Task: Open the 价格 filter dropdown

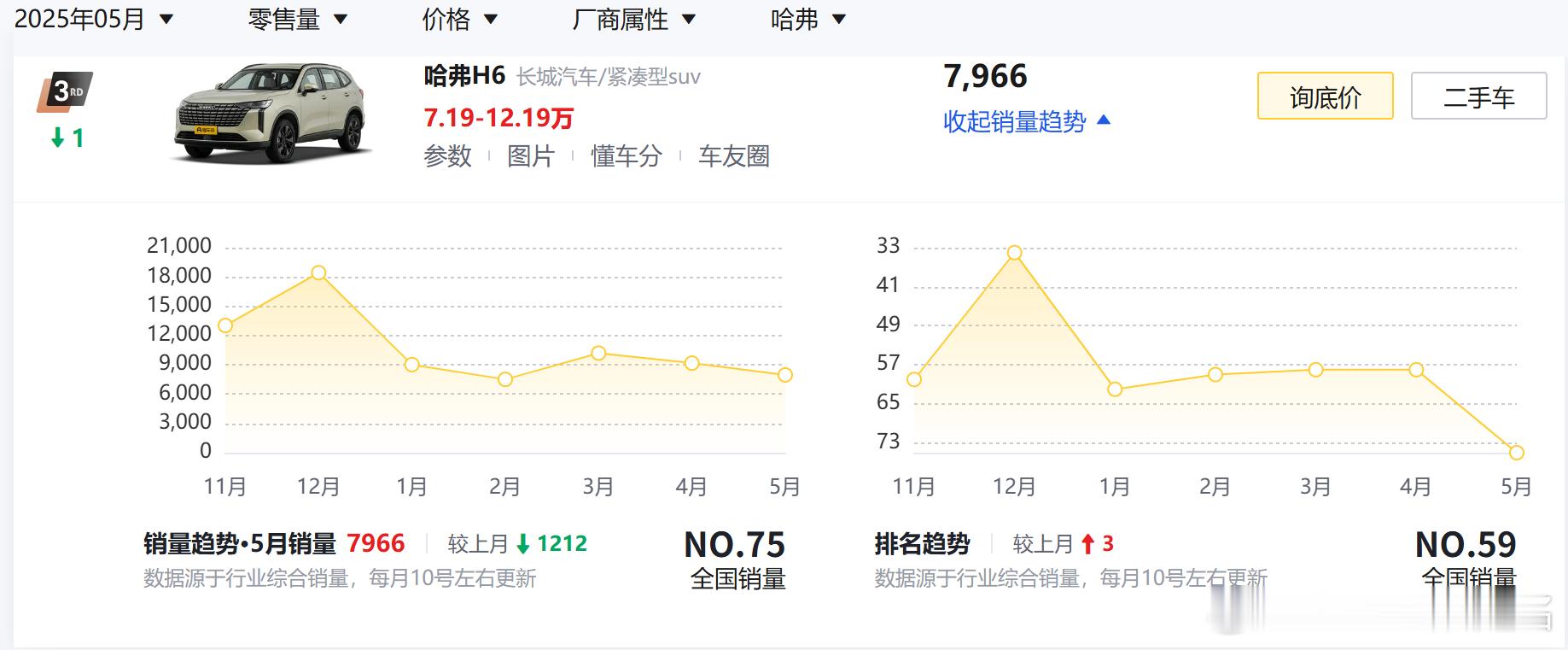Action: 459,19
